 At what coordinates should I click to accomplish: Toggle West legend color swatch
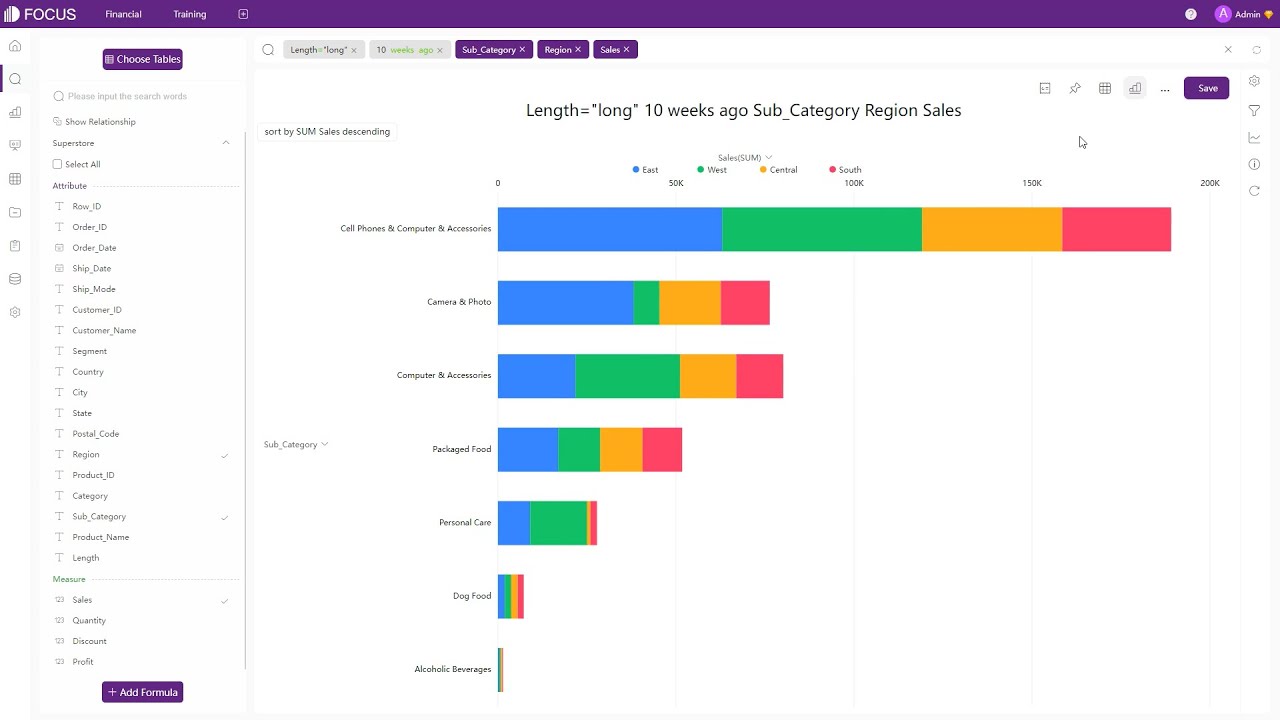701,170
